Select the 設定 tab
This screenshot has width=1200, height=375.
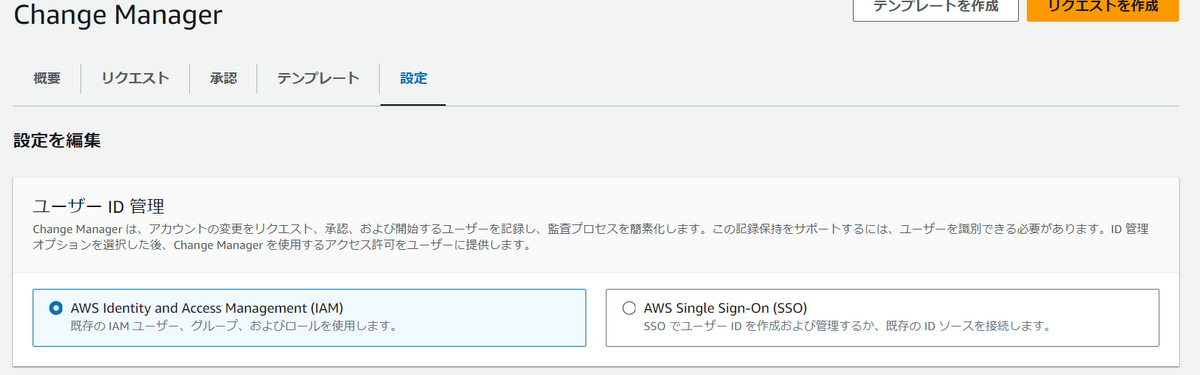click(413, 78)
